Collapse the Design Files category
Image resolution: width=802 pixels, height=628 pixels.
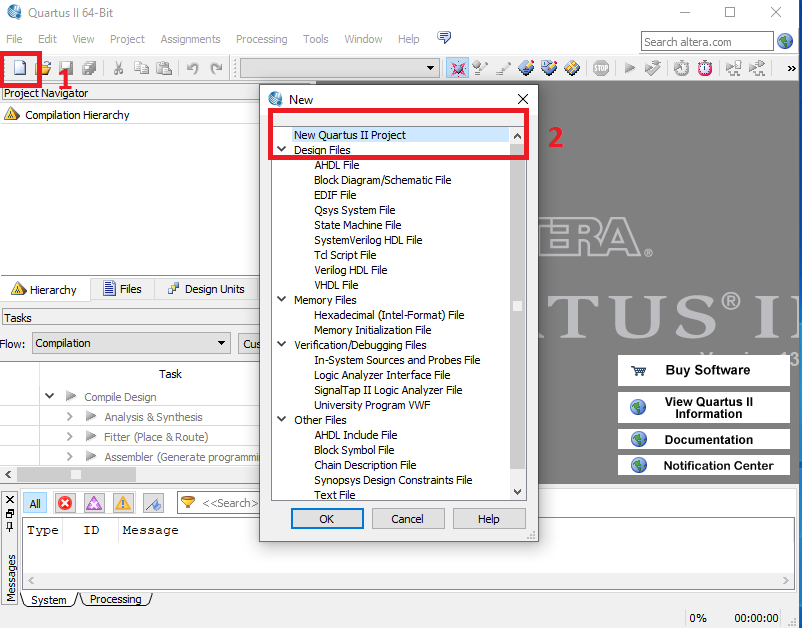click(x=281, y=149)
